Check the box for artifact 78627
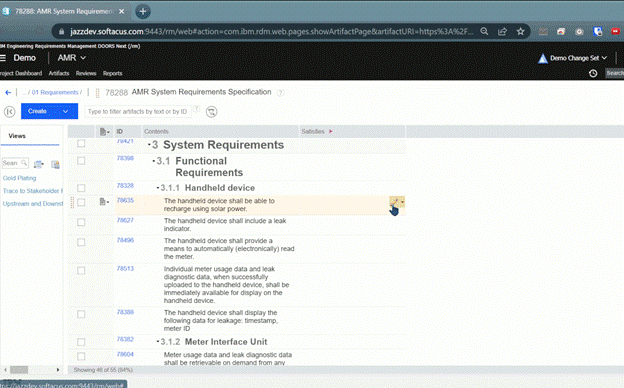This screenshot has width=624, height=388. click(81, 222)
